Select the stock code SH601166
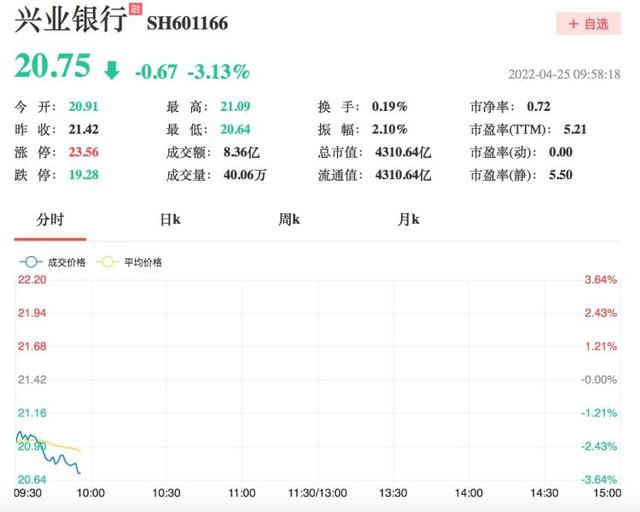The height and width of the screenshot is (512, 640). tap(187, 23)
